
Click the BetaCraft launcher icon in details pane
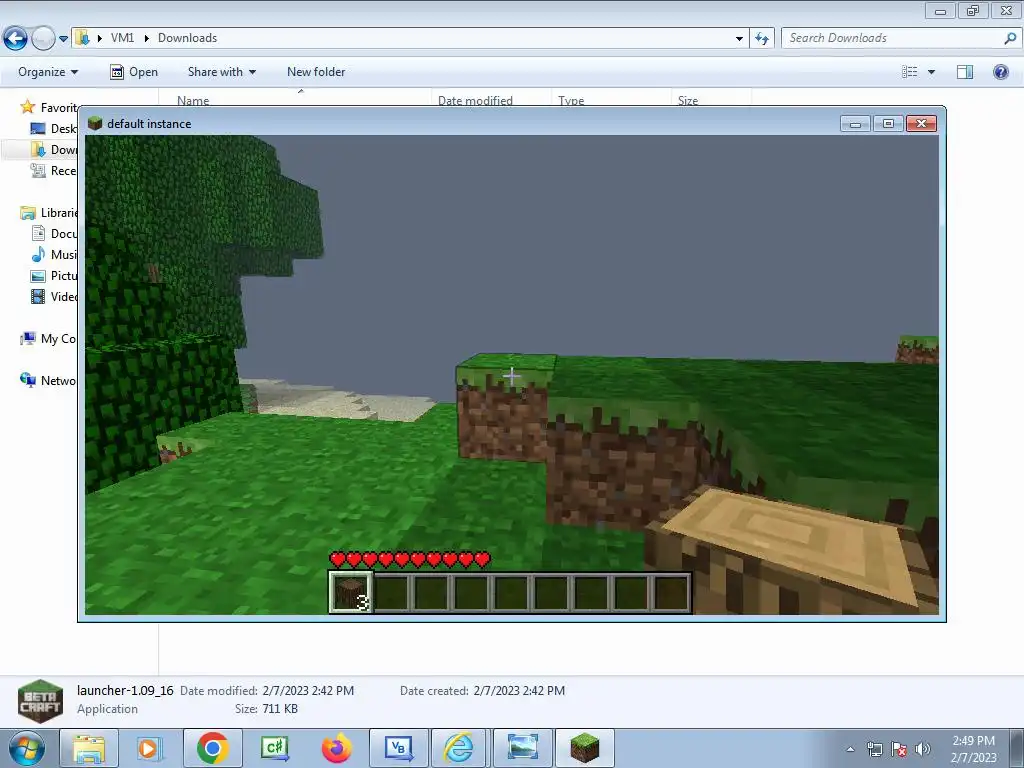pyautogui.click(x=40, y=701)
